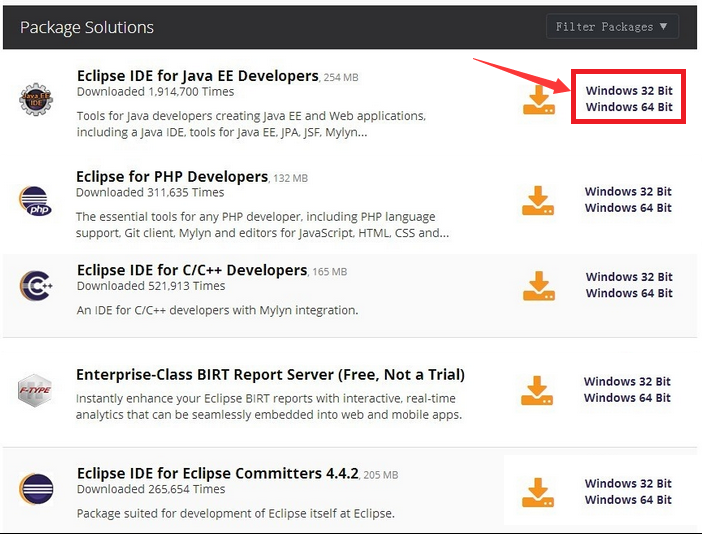
Task: Click the Java EE IDE gear icon
Action: 36,99
